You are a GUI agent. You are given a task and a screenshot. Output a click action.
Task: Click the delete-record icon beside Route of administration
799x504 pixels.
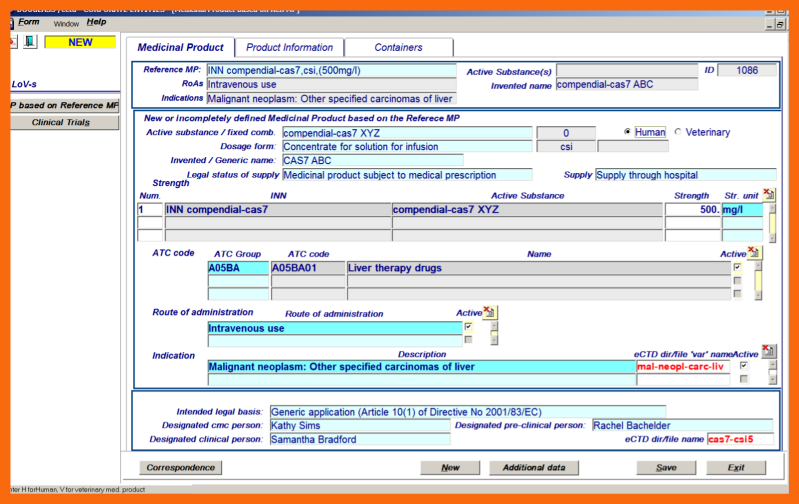[x=490, y=312]
